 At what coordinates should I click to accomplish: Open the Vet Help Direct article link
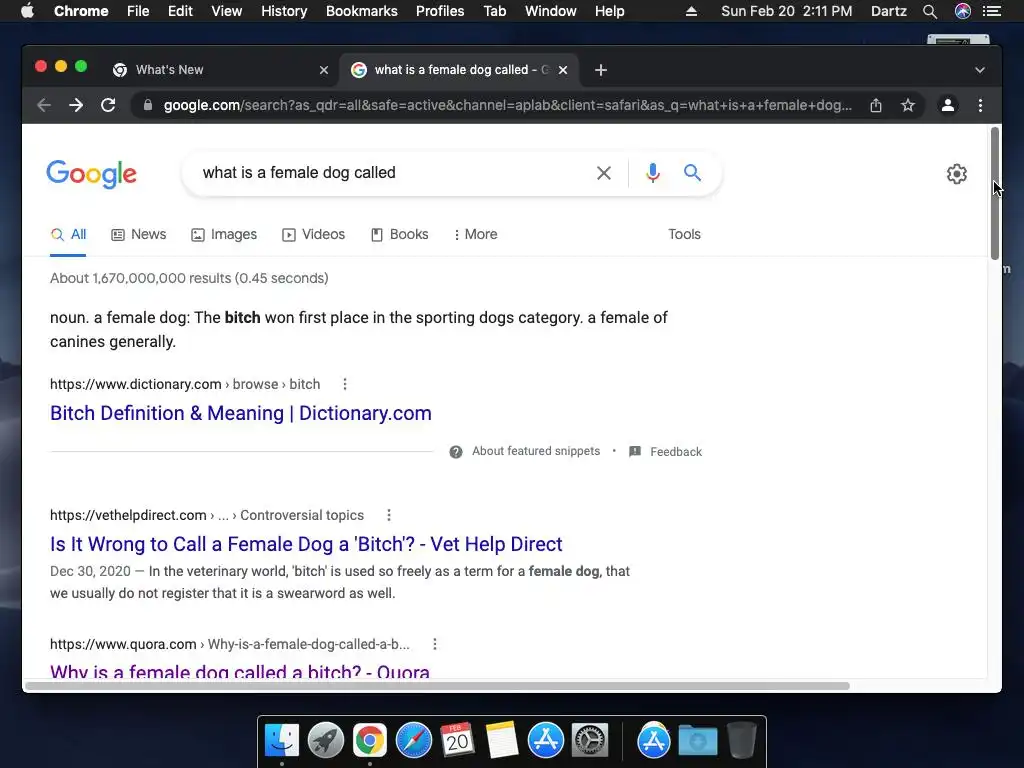tap(306, 544)
